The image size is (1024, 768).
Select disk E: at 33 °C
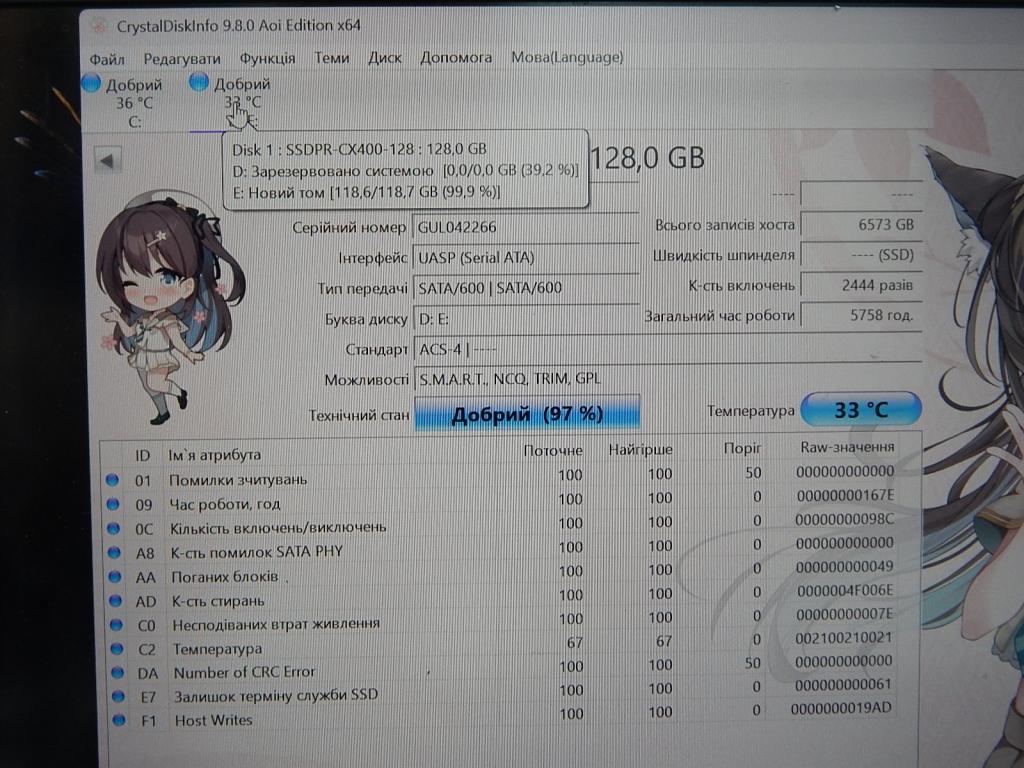[231, 102]
